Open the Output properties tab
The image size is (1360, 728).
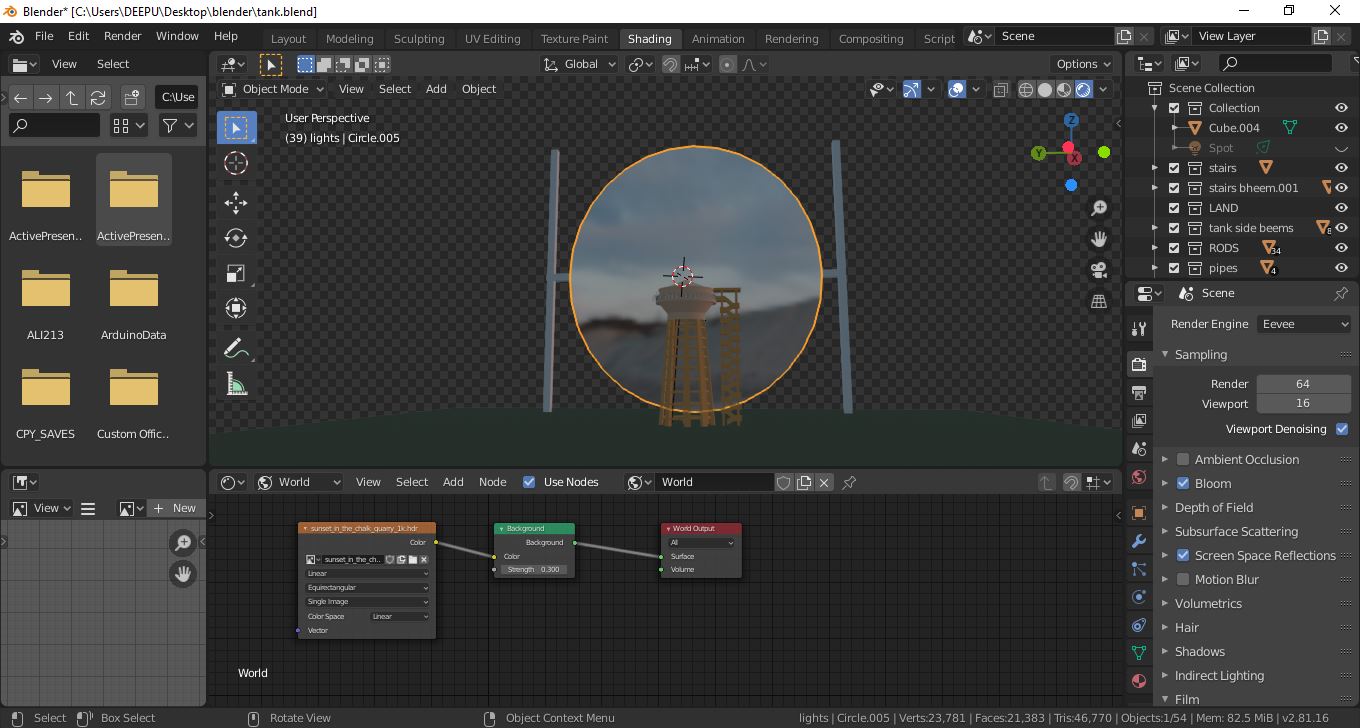tap(1138, 393)
